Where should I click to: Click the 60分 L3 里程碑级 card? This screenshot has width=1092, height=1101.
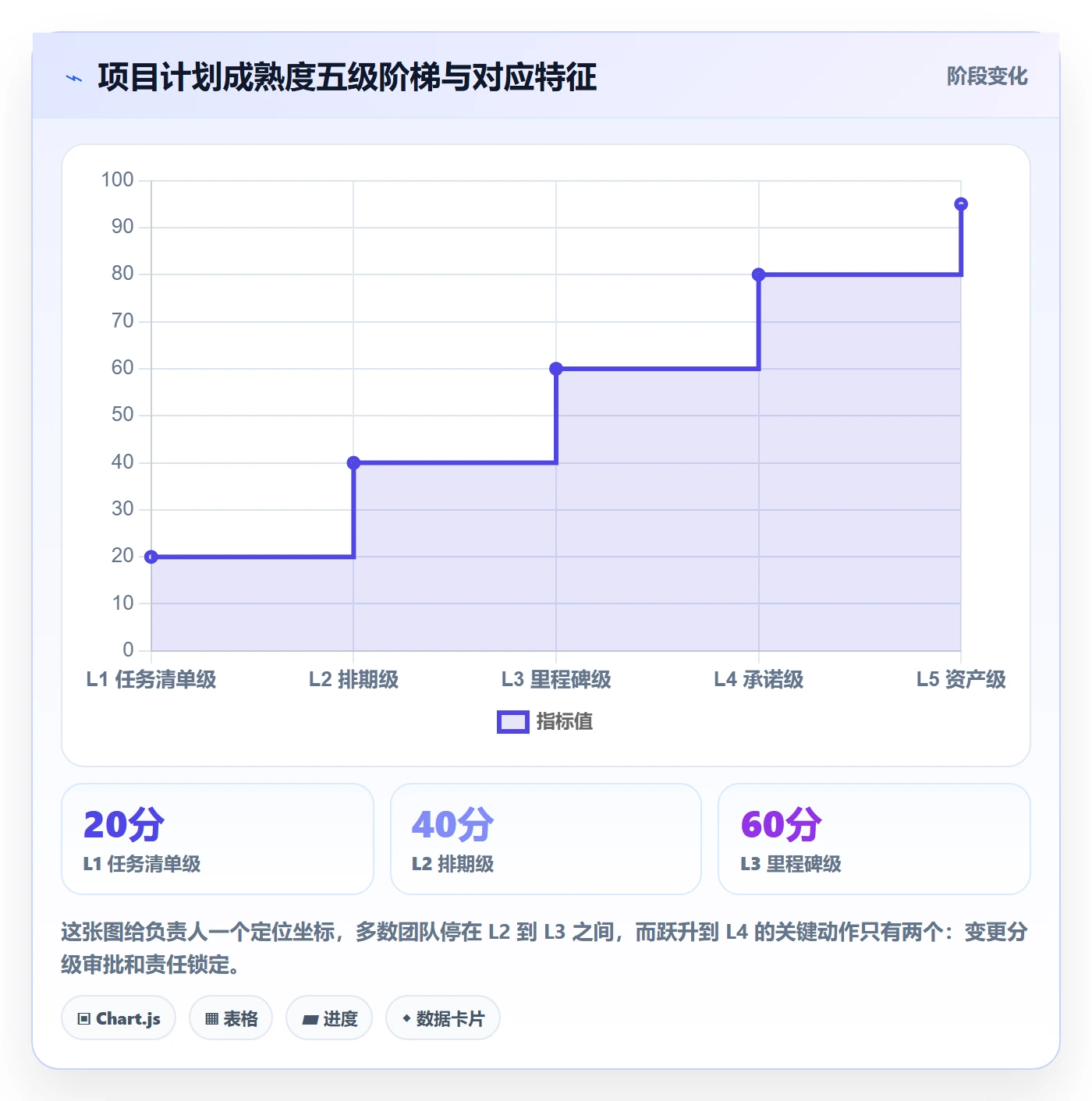pyautogui.click(x=874, y=839)
